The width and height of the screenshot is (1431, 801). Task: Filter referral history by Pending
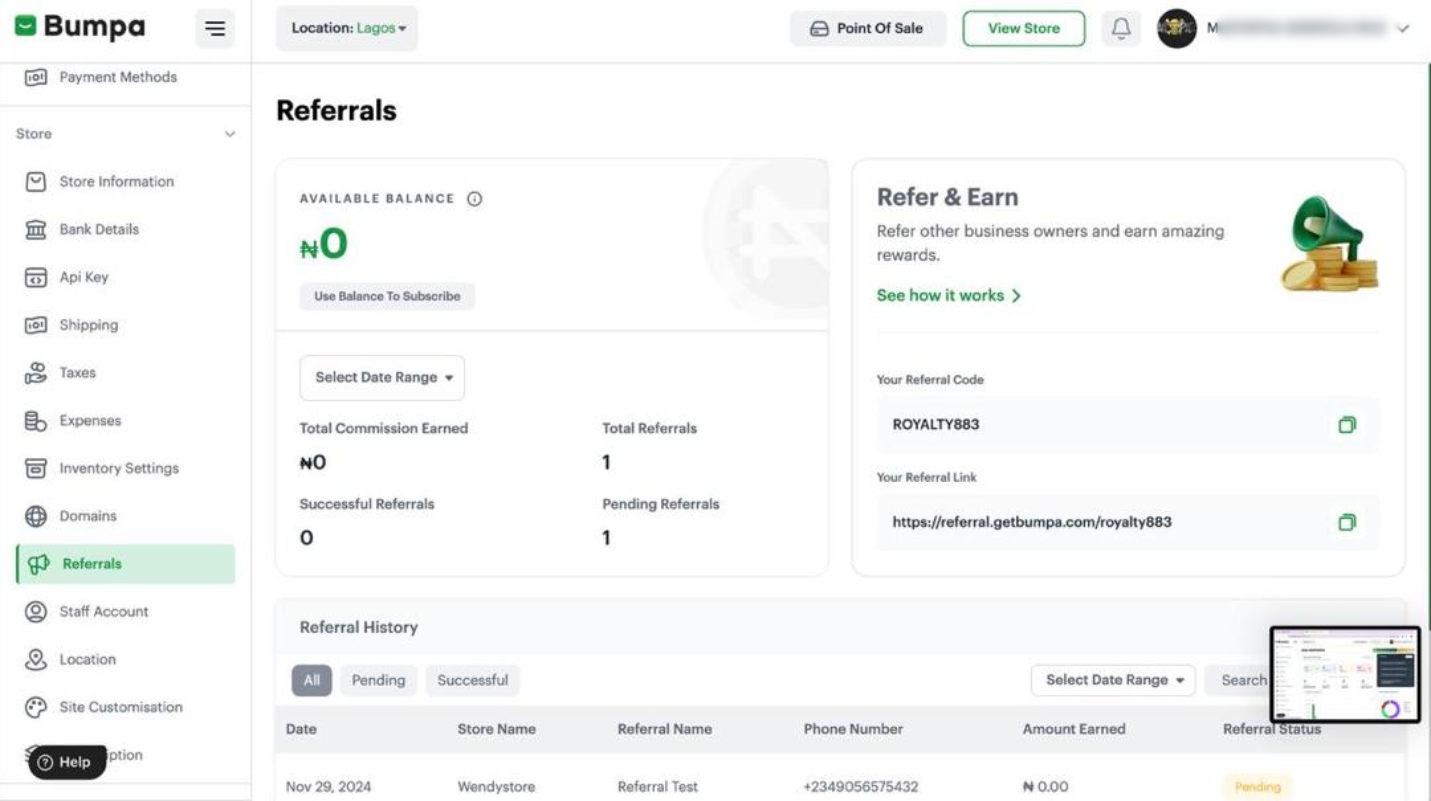click(x=378, y=680)
